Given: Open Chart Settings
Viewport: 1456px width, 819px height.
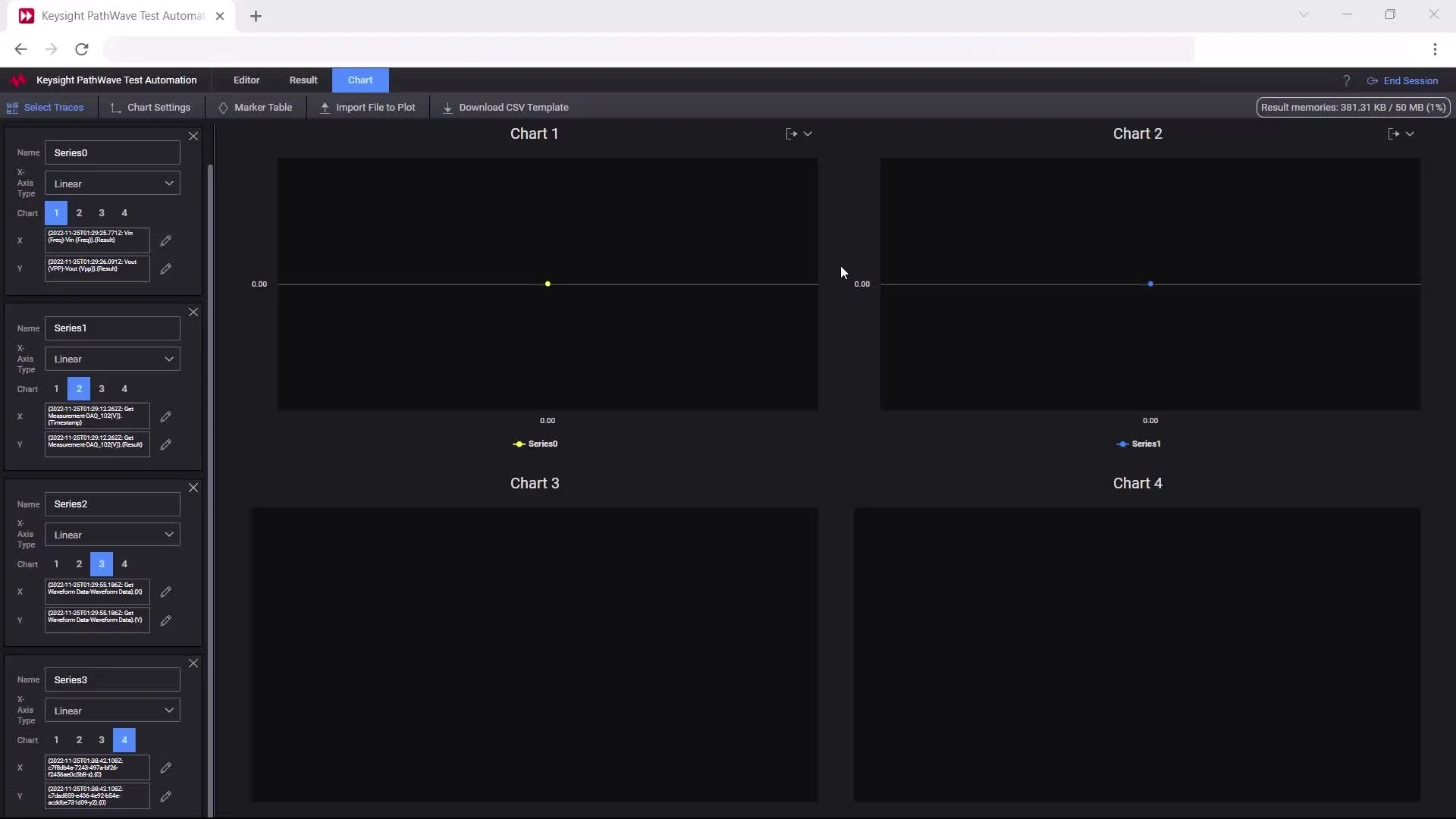Looking at the screenshot, I should [x=150, y=107].
